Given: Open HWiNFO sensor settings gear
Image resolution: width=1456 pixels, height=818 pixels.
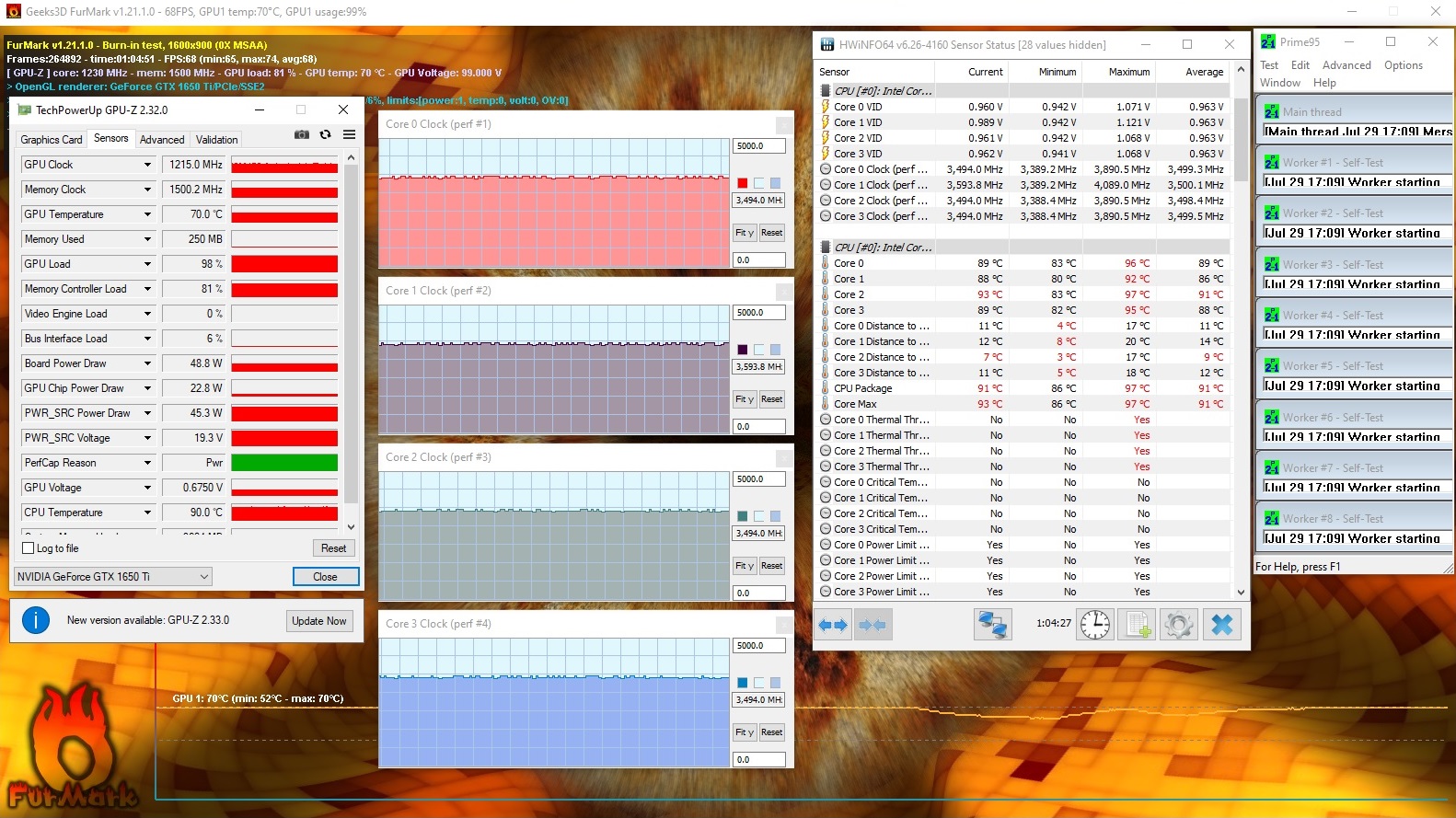Looking at the screenshot, I should [1179, 624].
